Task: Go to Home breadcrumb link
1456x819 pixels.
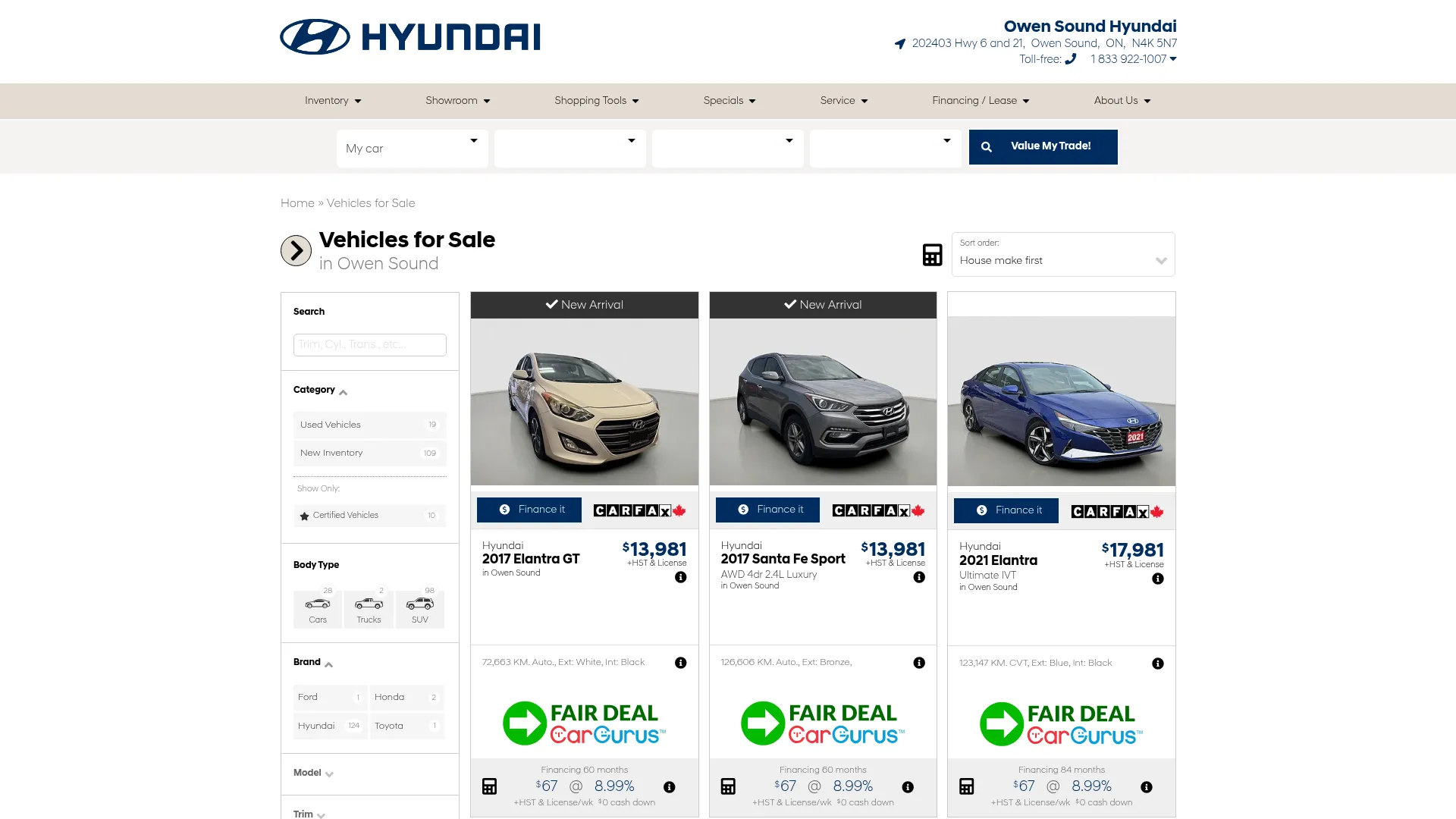Action: pos(297,203)
